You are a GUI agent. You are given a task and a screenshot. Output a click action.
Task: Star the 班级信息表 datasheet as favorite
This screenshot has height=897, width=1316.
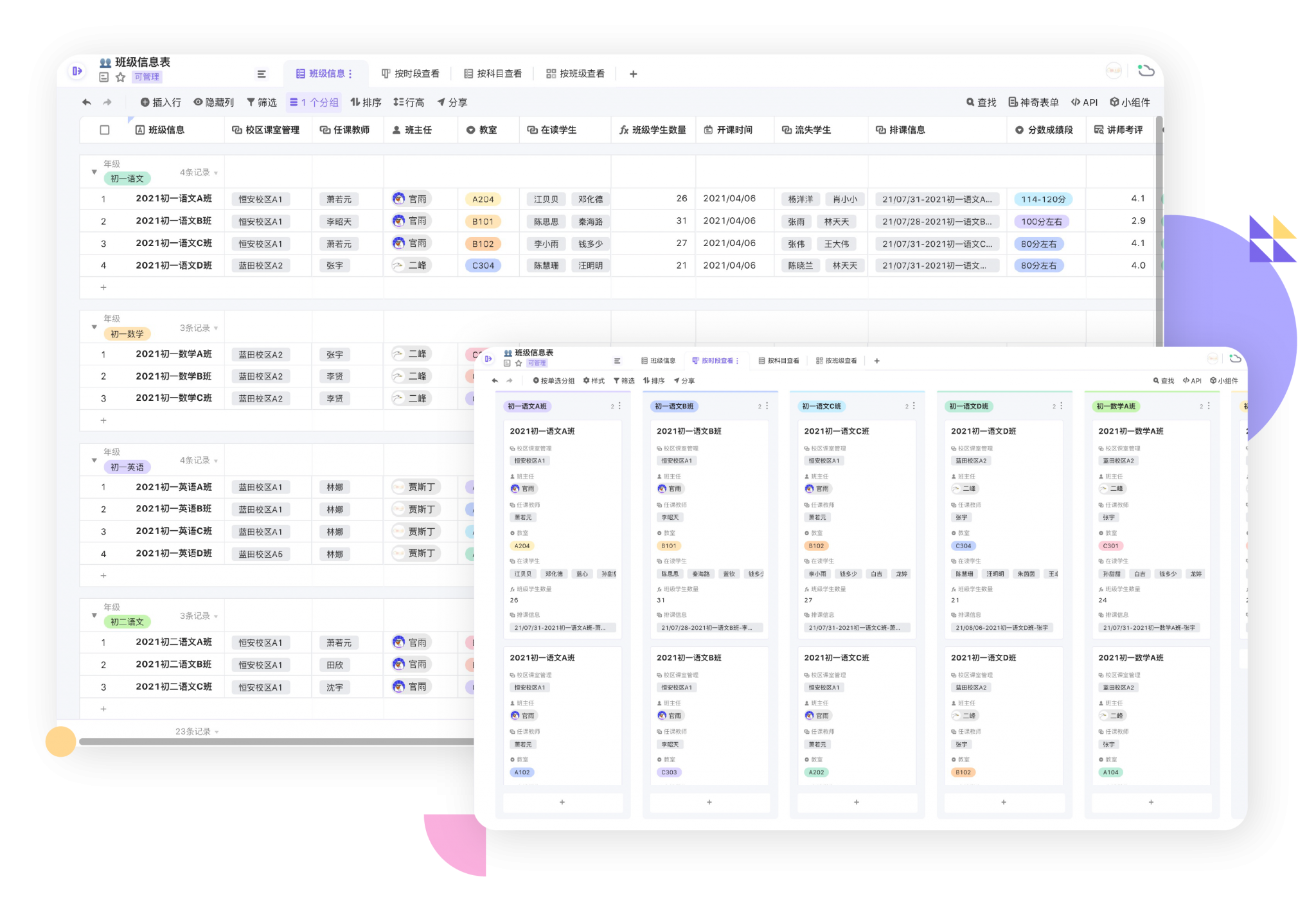coord(120,77)
